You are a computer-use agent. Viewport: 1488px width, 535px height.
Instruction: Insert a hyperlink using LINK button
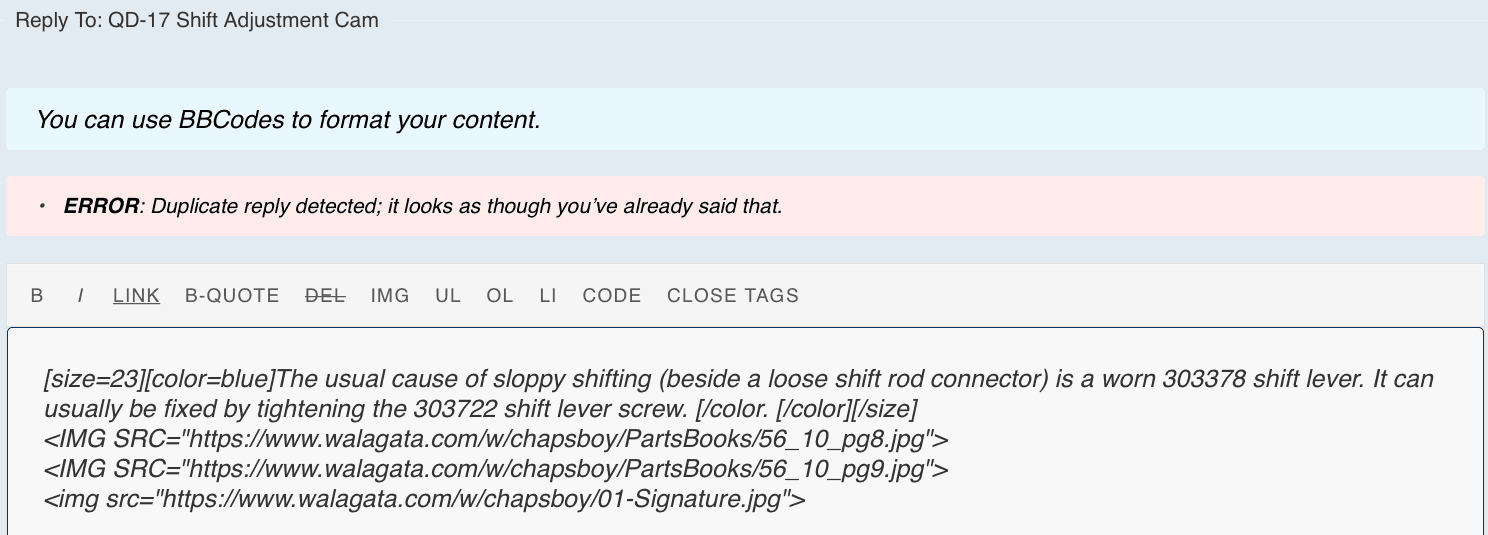click(x=136, y=296)
